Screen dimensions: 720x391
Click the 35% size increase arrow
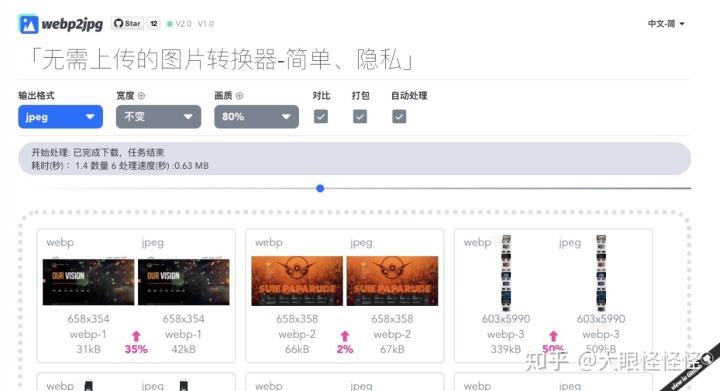[x=136, y=336]
